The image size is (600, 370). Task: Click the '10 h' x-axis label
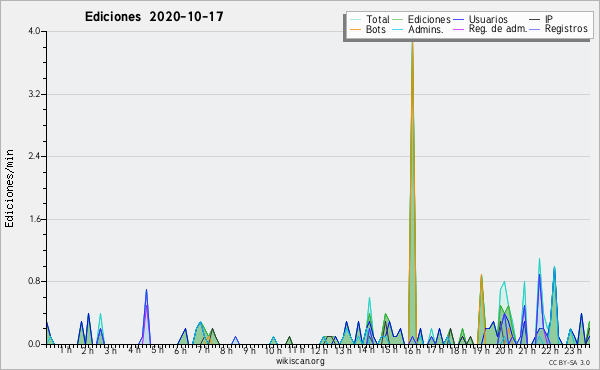[273, 350]
